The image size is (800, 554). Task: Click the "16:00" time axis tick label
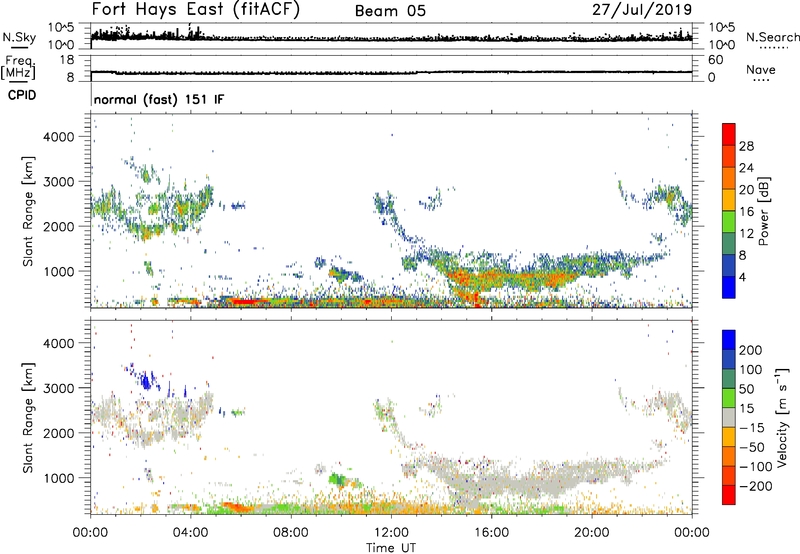pyautogui.click(x=491, y=533)
